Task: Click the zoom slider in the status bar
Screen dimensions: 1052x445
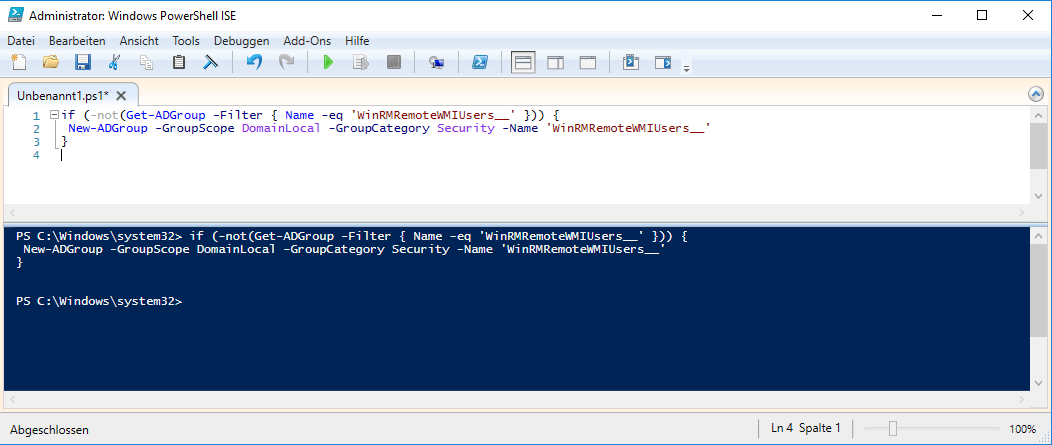Action: 893,429
